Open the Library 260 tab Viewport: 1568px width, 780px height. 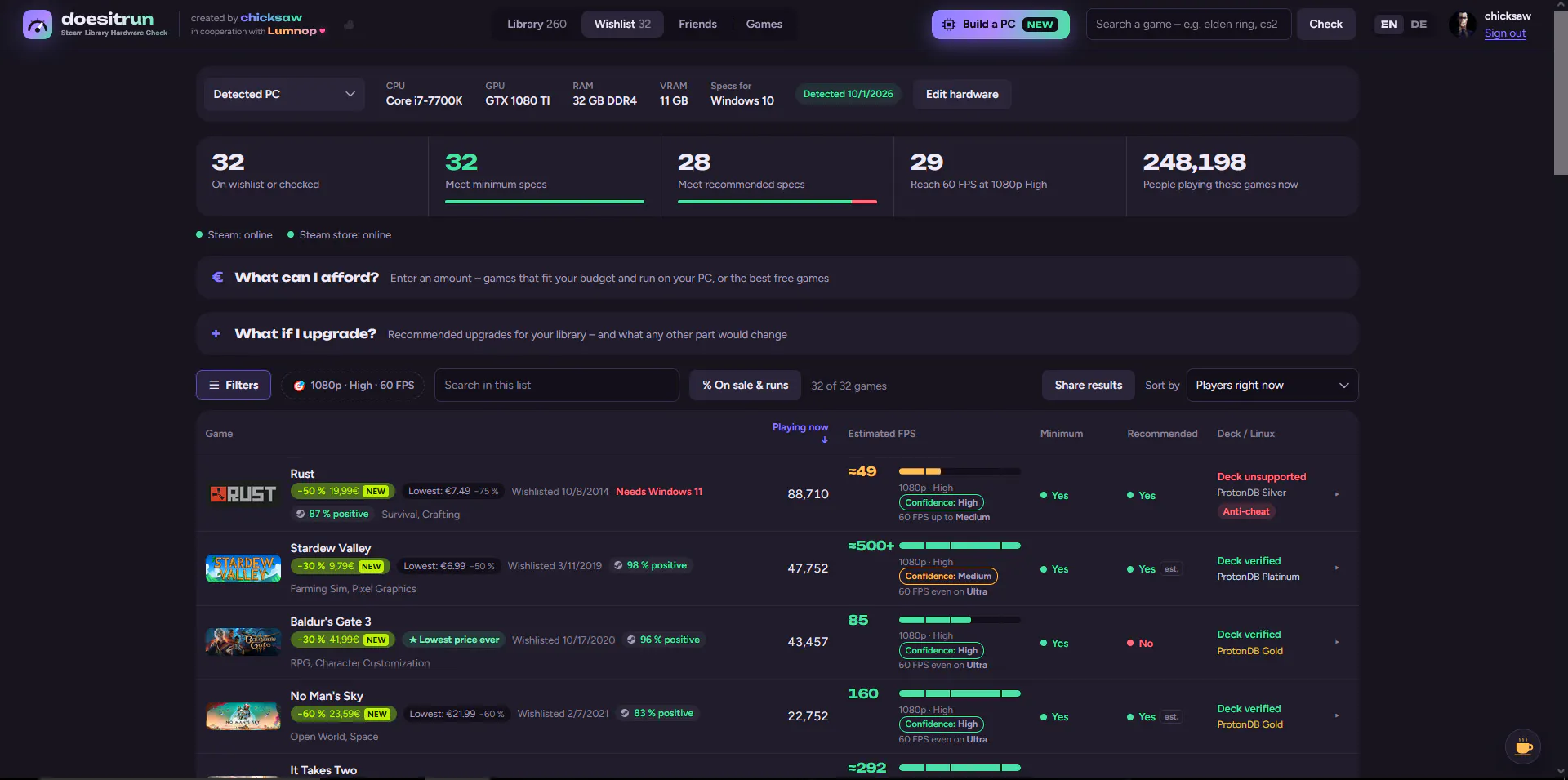(537, 25)
